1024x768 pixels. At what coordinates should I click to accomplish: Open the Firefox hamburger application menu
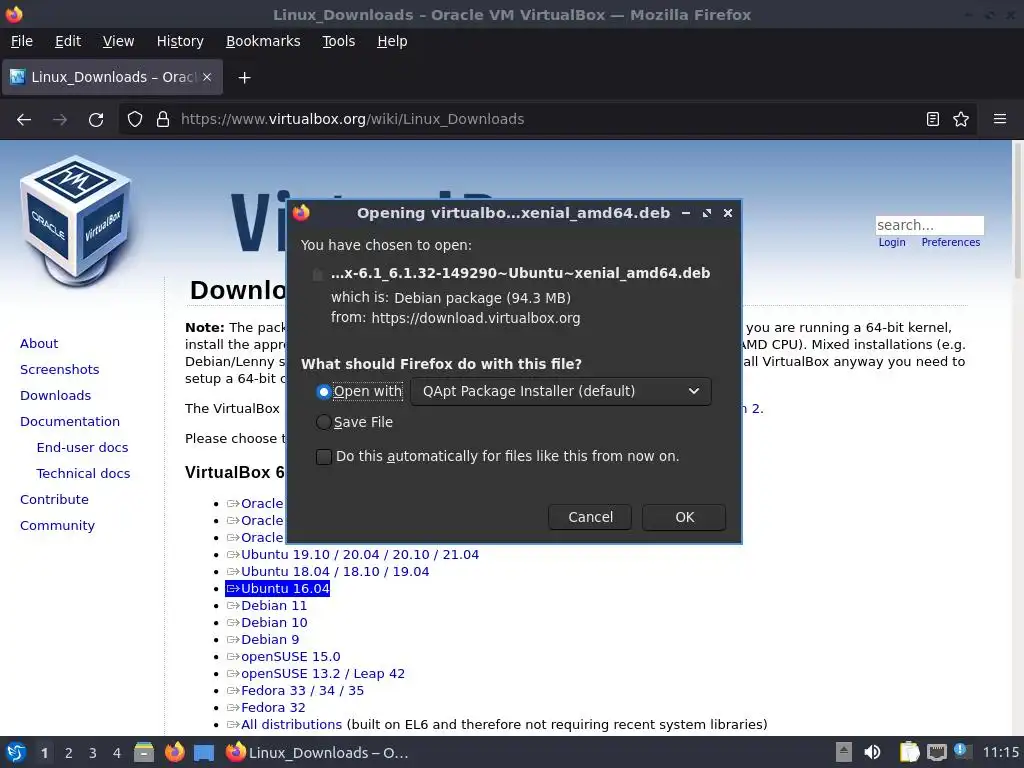point(1000,120)
